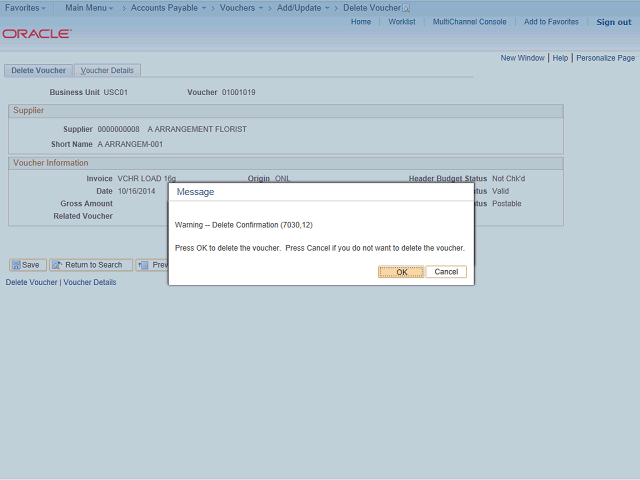Image resolution: width=640 pixels, height=480 pixels.
Task: Select voucher number 01001019 text
Action: (238, 92)
